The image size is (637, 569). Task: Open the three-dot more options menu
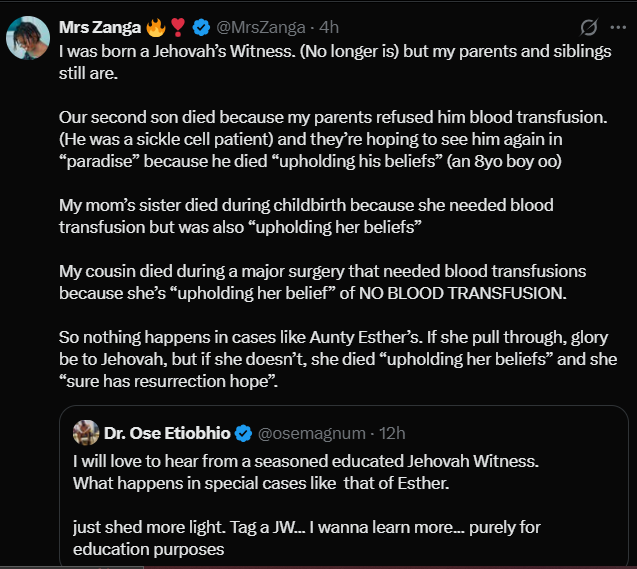[x=617, y=26]
